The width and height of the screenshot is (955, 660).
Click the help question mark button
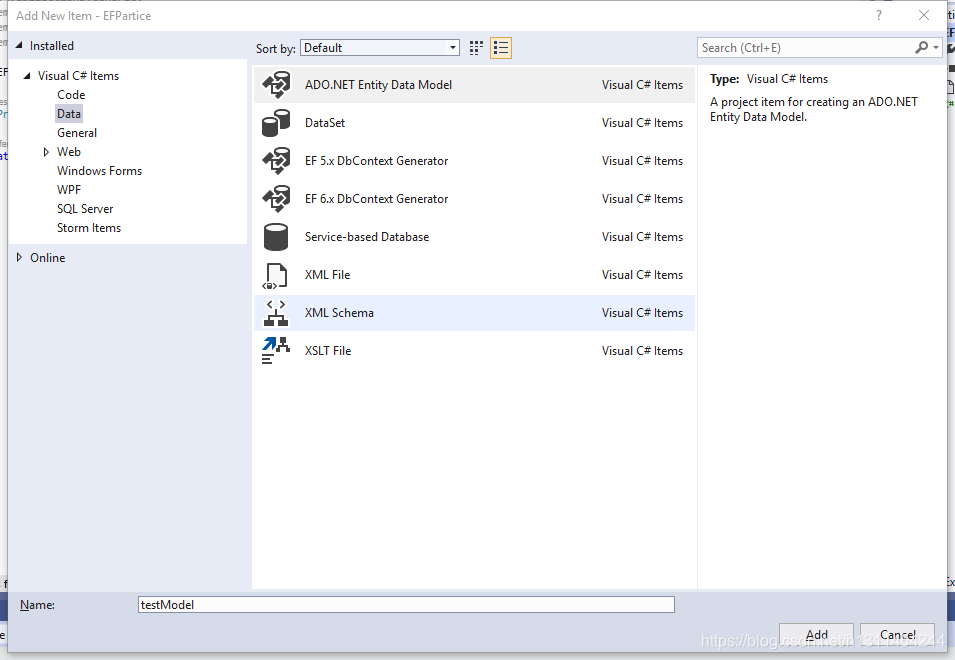tap(878, 15)
